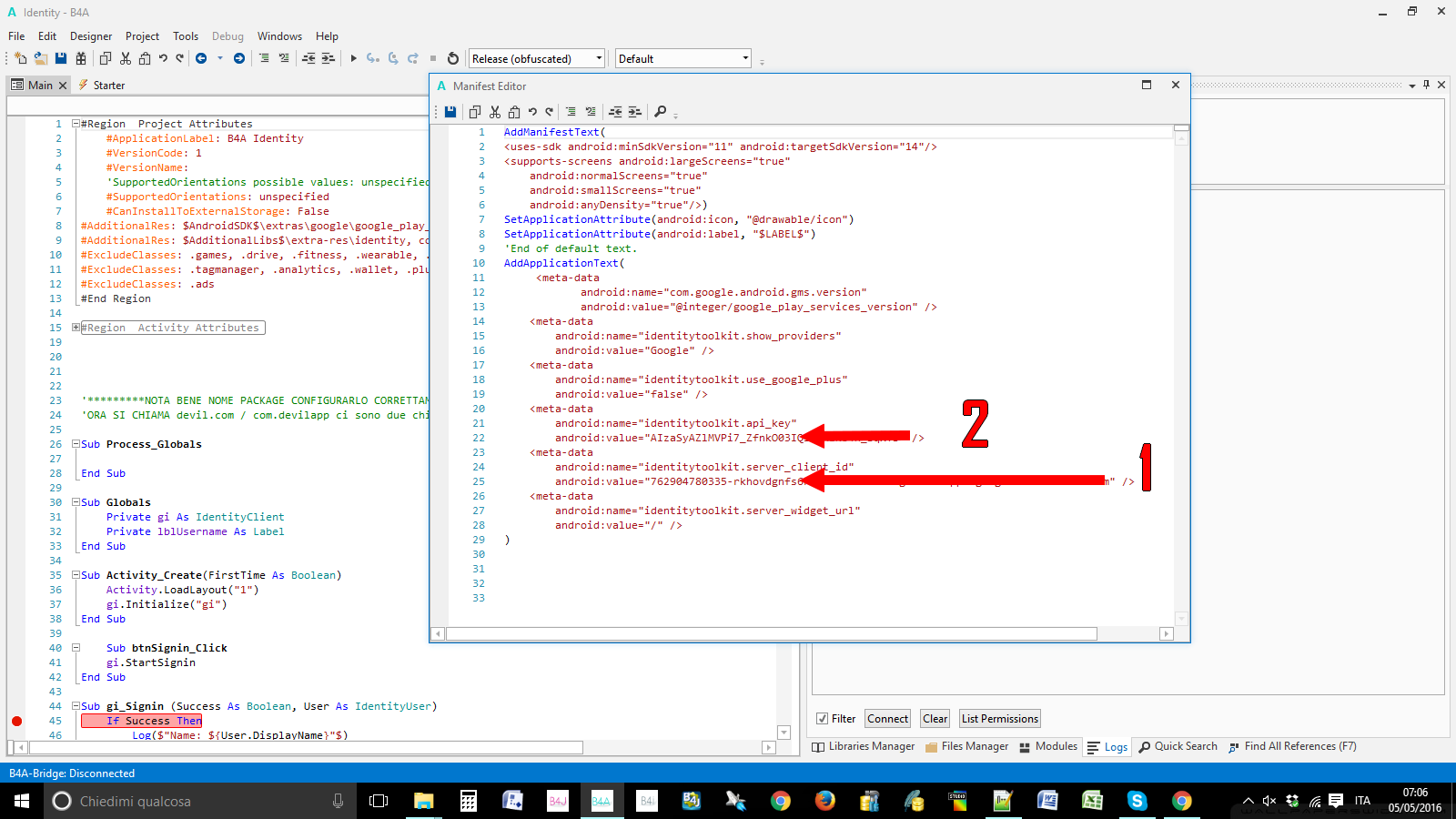Image resolution: width=1456 pixels, height=819 pixels.
Task: Click the new file icon in main toolbar
Action: tap(21, 58)
